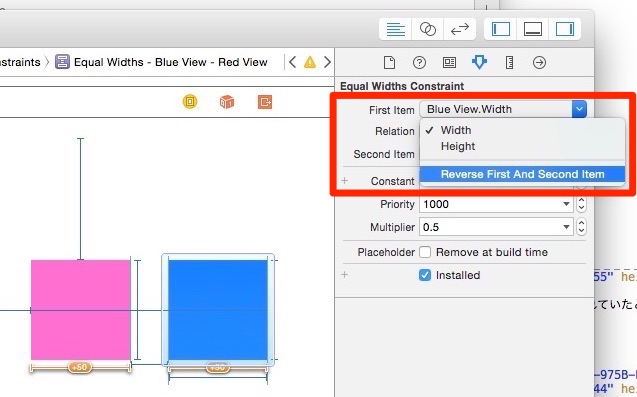The width and height of the screenshot is (637, 397).
Task: Open the Quick Help inspector
Action: 419,63
